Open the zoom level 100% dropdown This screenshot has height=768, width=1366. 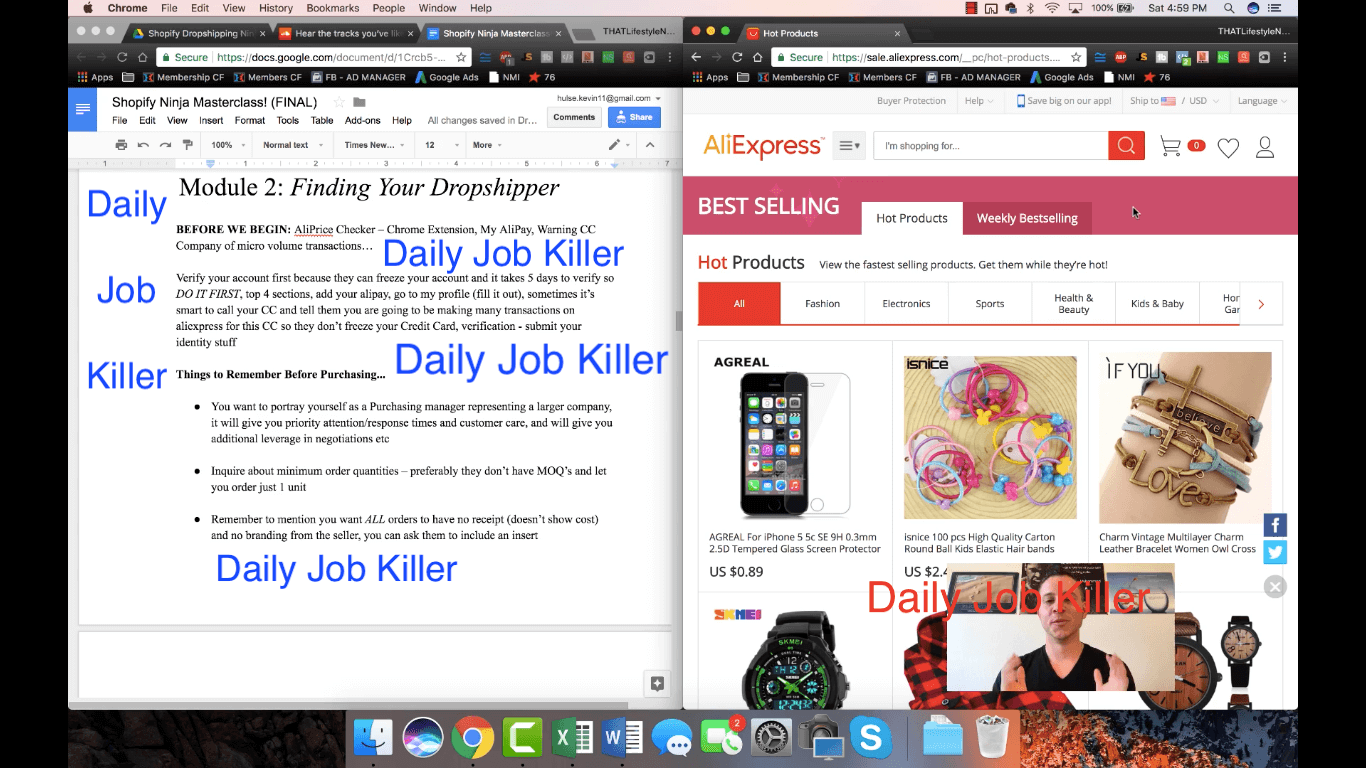(x=228, y=145)
